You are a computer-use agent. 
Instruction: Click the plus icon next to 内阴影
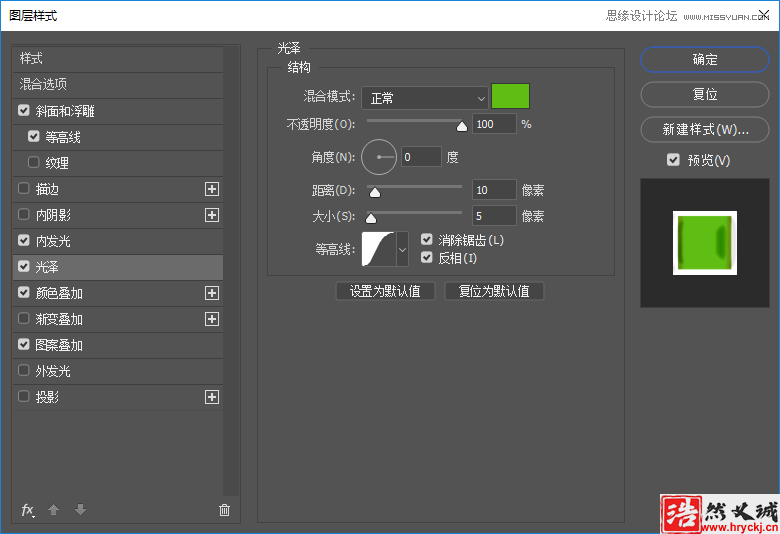coord(212,215)
